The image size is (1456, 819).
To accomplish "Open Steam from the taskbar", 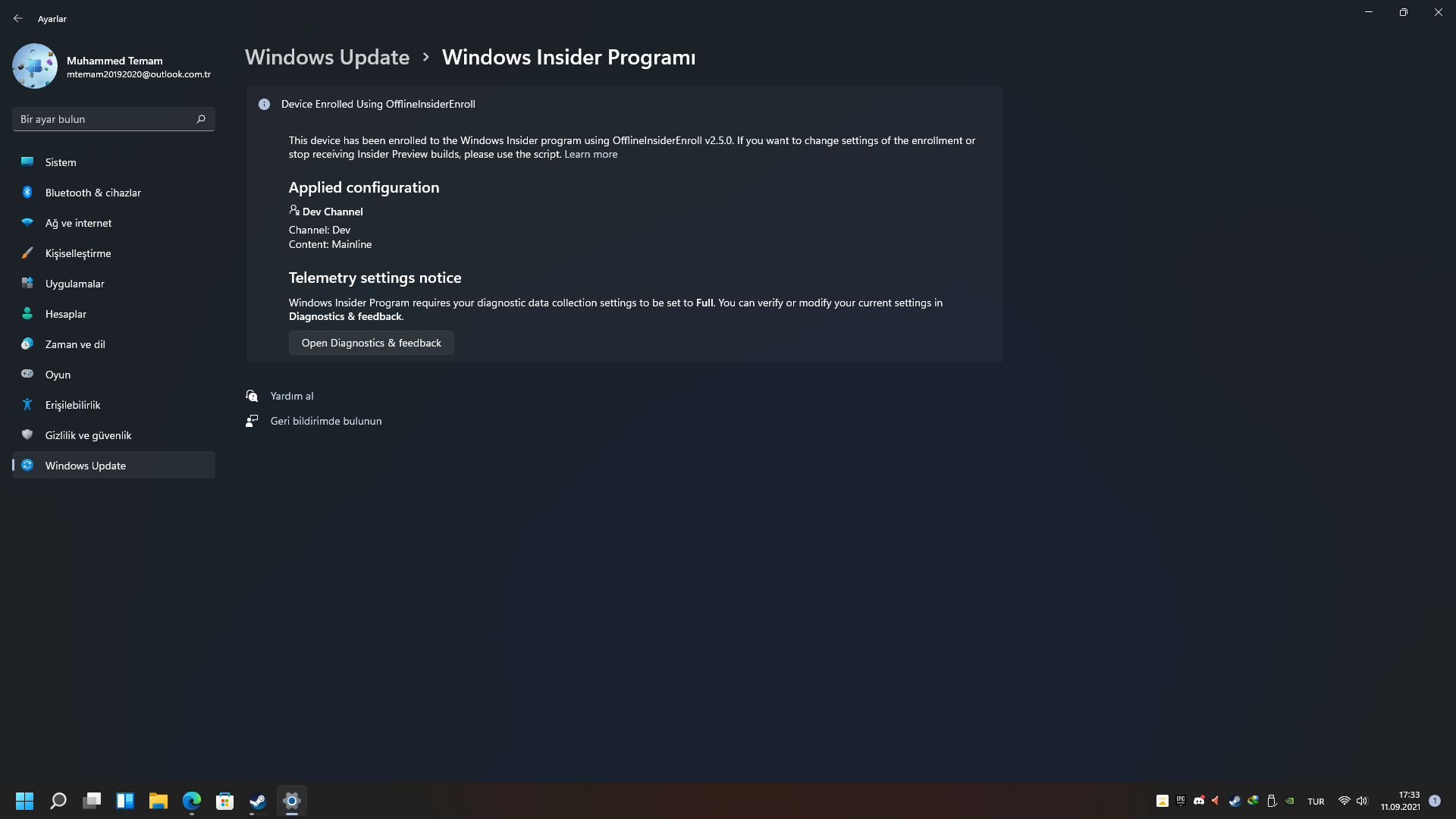I will click(x=258, y=801).
